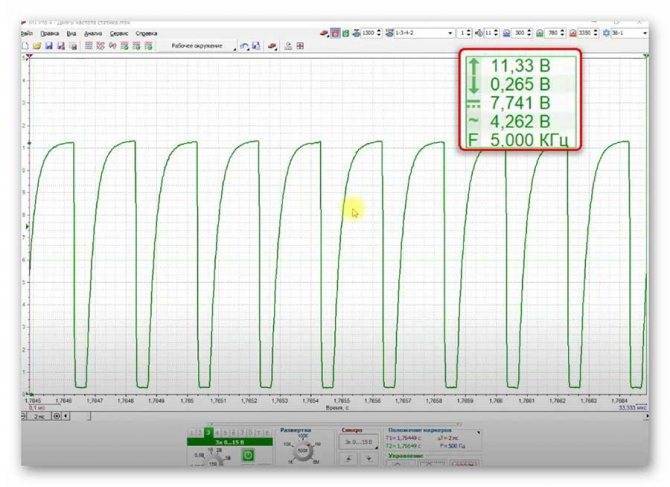Image resolution: width=670 pixels, height=487 pixels.
Task: Toggle channel 4 button next to channel 3
Action: click(x=217, y=433)
